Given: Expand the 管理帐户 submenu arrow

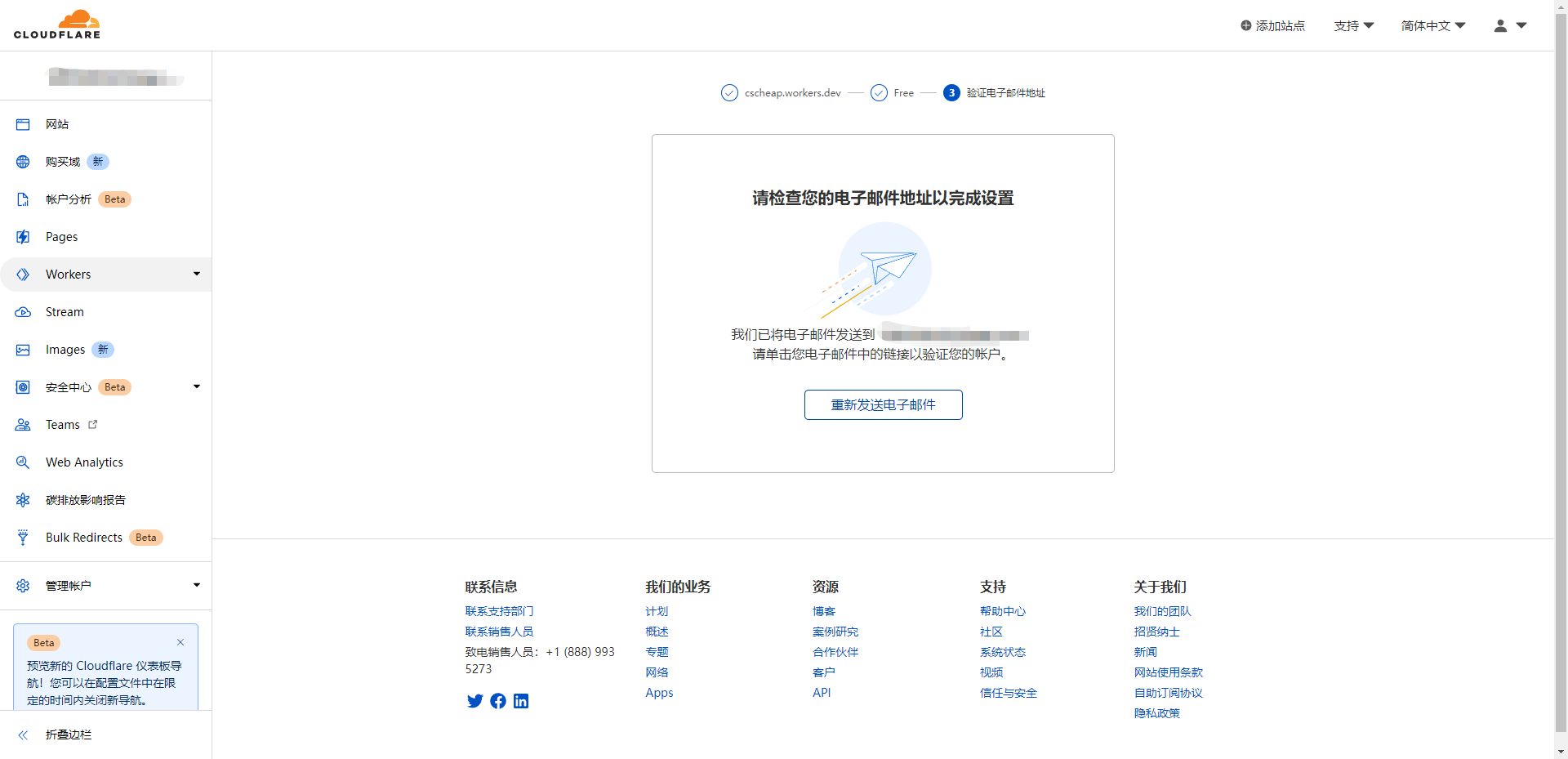Looking at the screenshot, I should click(197, 585).
